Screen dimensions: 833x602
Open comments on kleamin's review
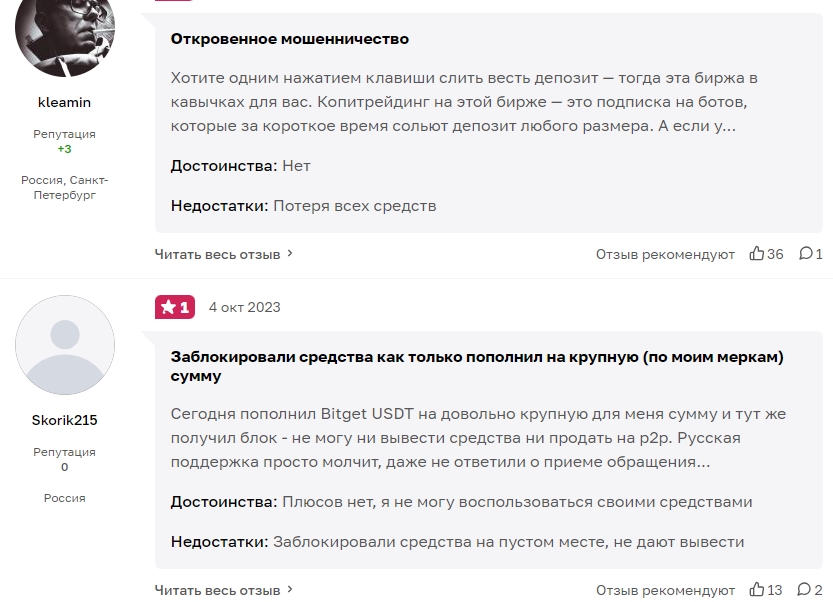pyautogui.click(x=805, y=254)
